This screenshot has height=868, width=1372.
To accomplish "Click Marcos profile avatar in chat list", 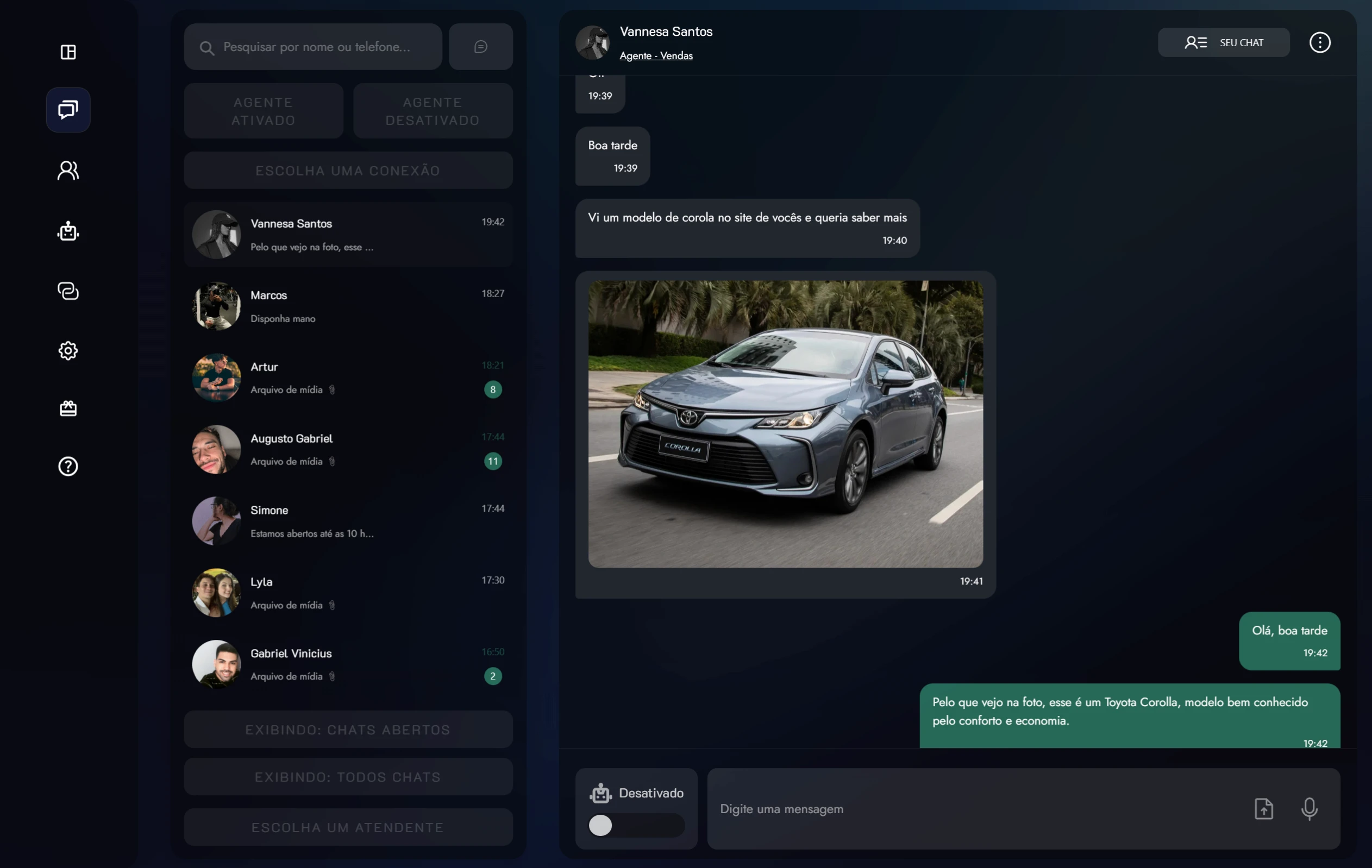I will (216, 306).
